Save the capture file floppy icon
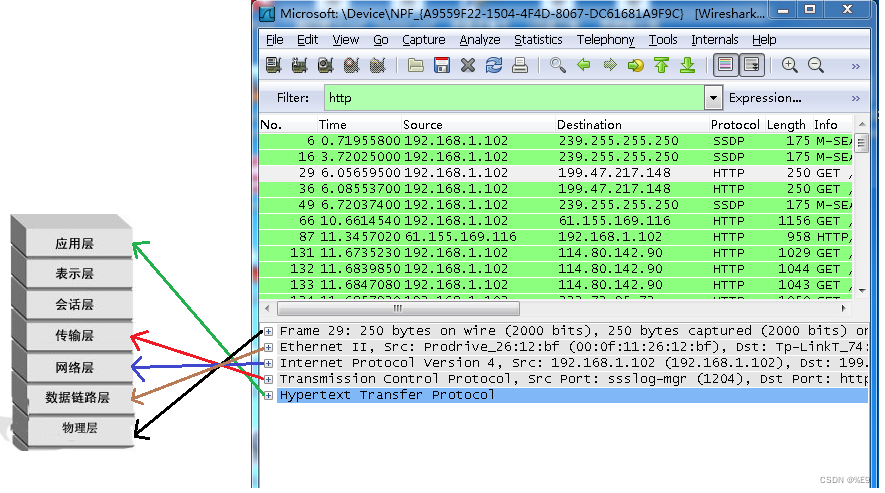This screenshot has height=493, width=885. click(442, 66)
